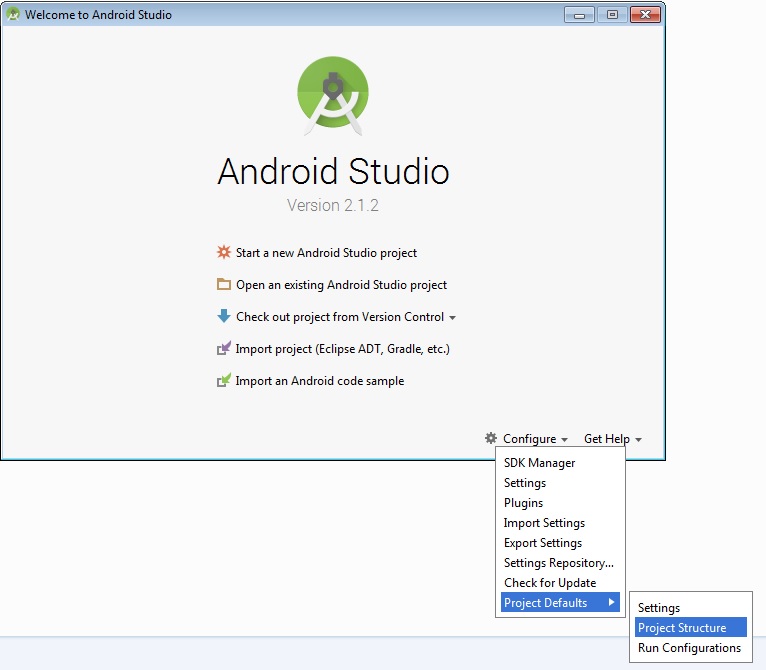Start a new Android Studio project

326,253
